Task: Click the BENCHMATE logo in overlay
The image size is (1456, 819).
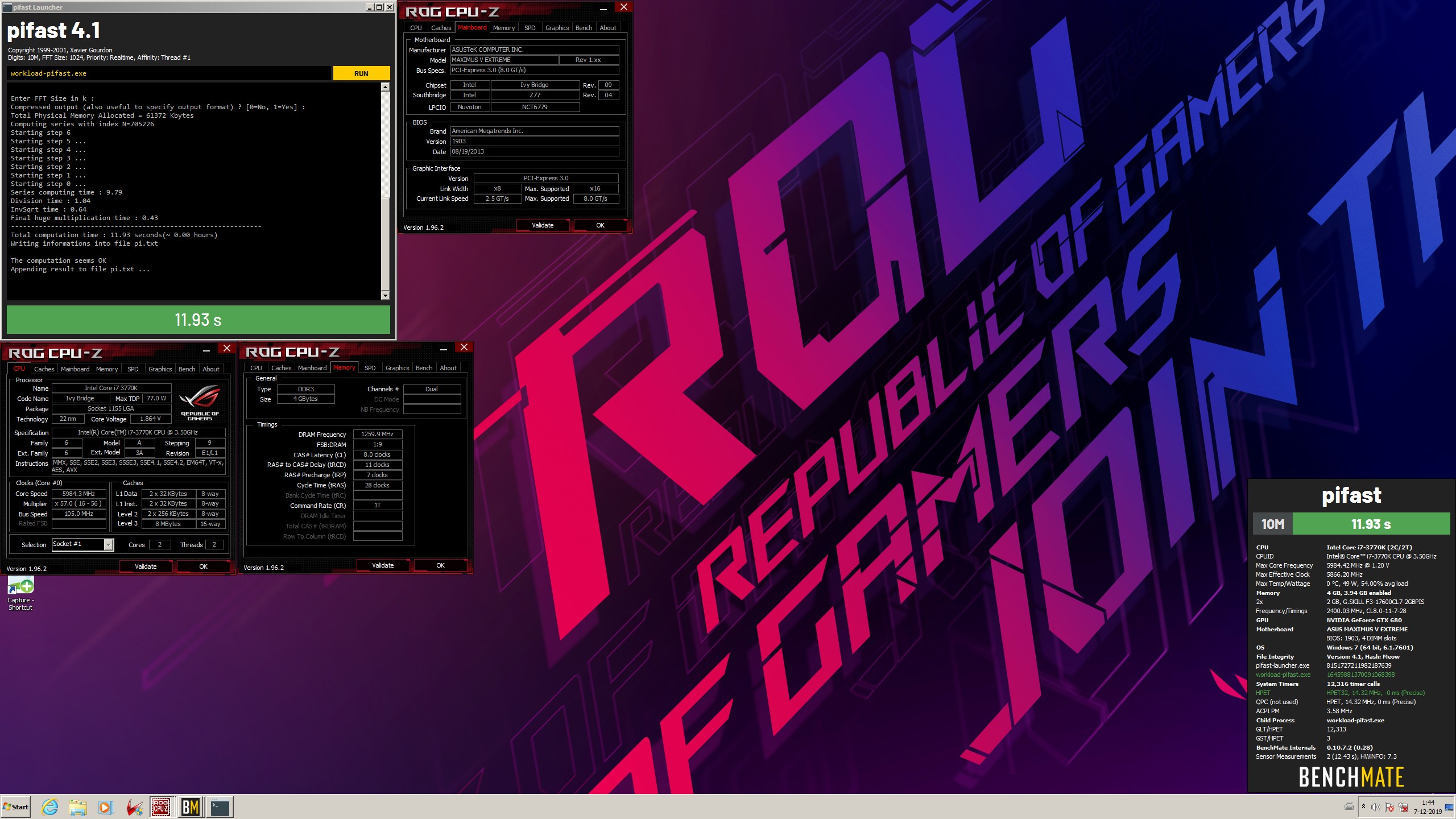Action: (1351, 777)
